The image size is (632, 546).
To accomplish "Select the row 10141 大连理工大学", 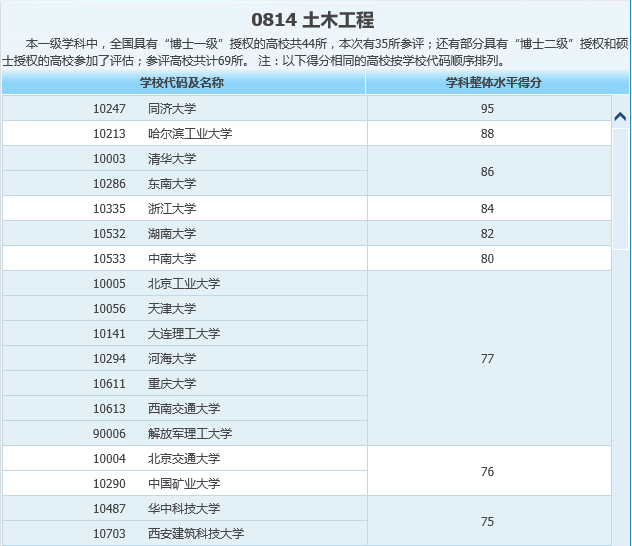I will click(x=185, y=333).
